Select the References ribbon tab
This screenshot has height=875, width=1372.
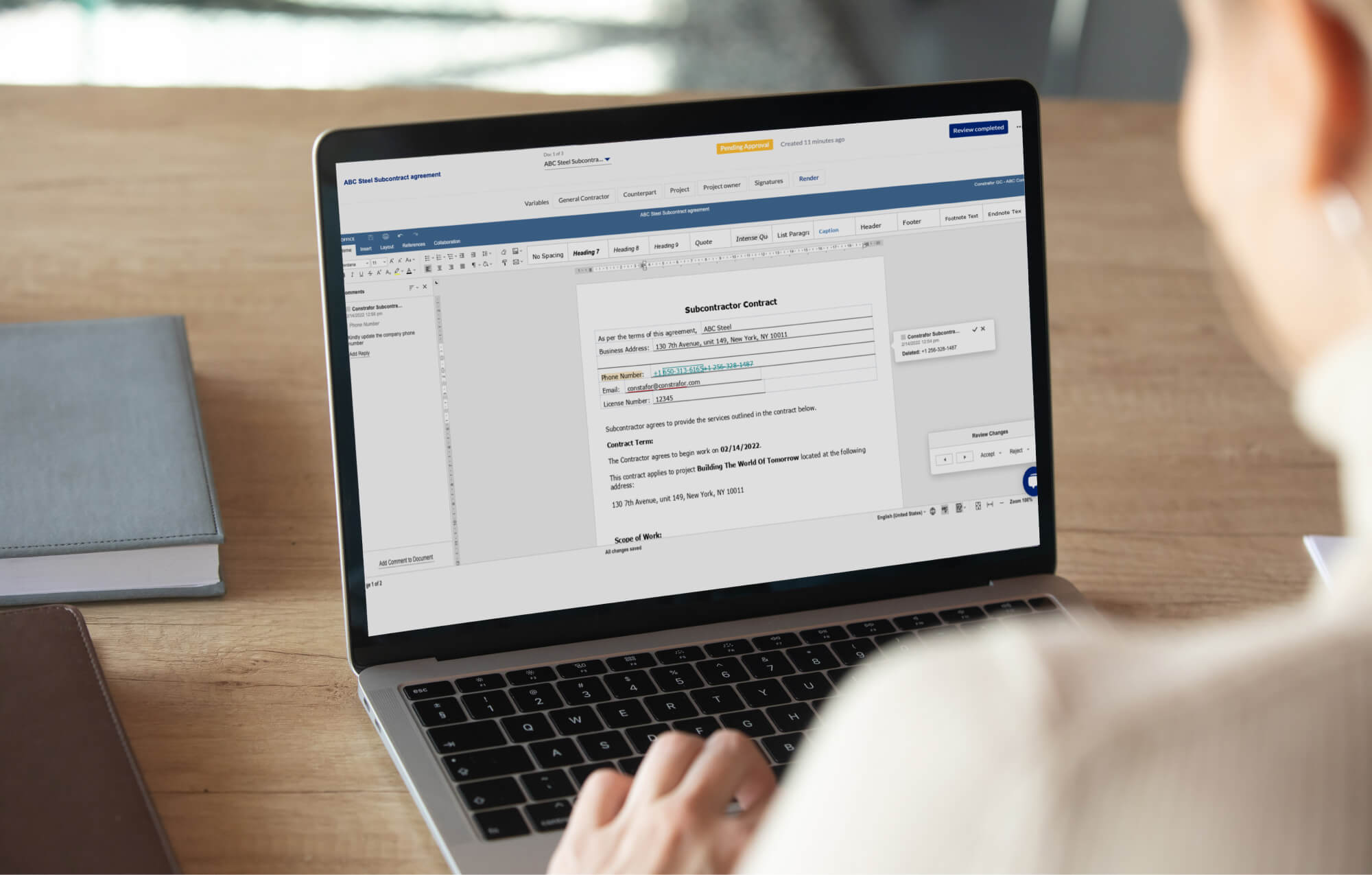point(414,244)
